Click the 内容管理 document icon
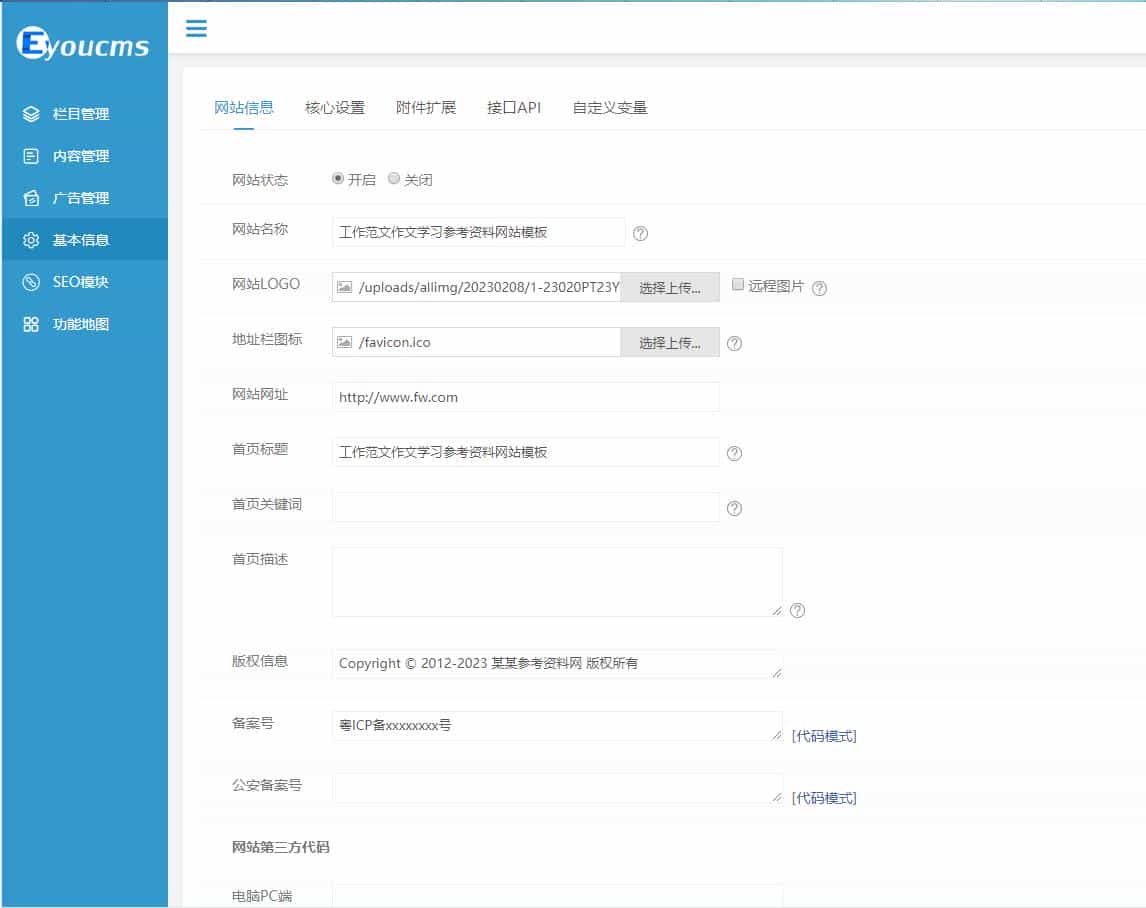The image size is (1146, 908). point(31,156)
